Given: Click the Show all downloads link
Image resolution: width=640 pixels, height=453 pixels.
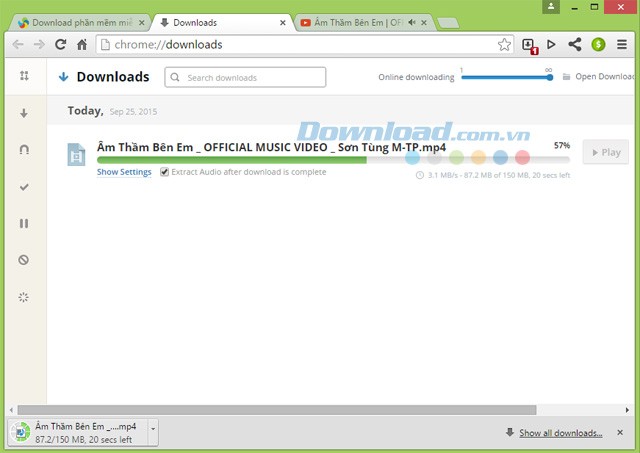Looking at the screenshot, I should coord(560,433).
